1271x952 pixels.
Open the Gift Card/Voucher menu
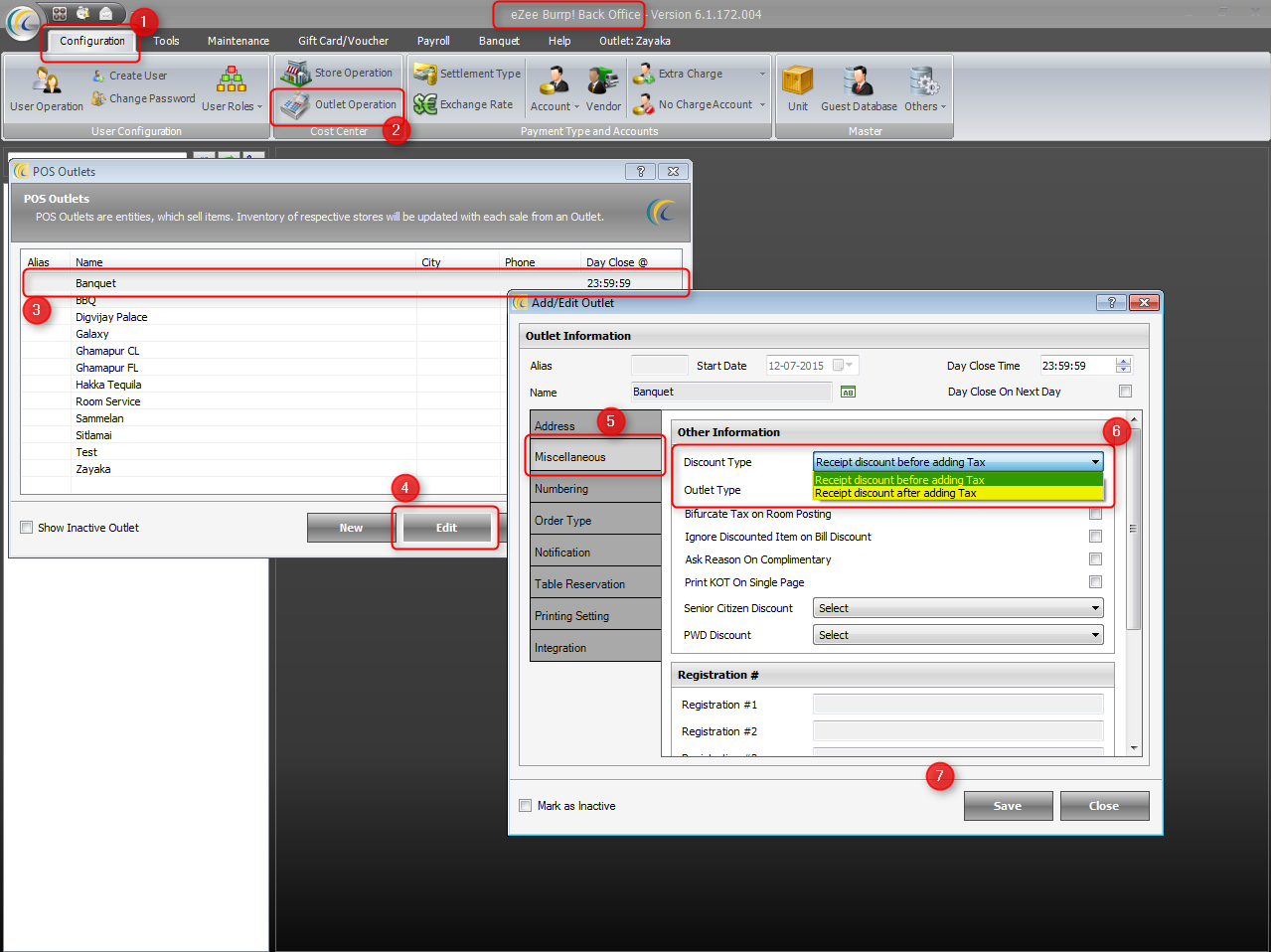click(x=344, y=41)
